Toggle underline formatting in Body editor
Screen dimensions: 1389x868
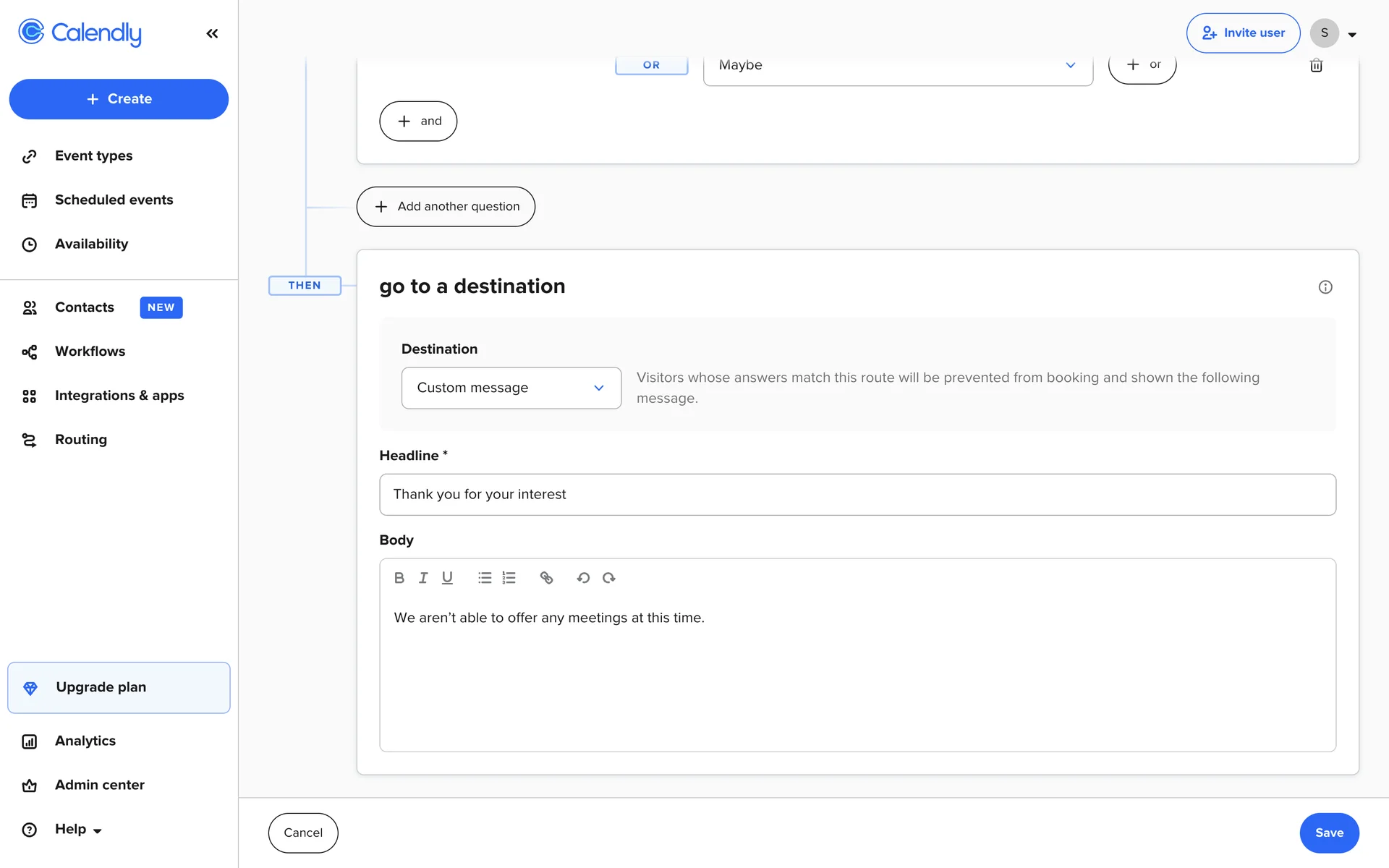click(x=447, y=578)
